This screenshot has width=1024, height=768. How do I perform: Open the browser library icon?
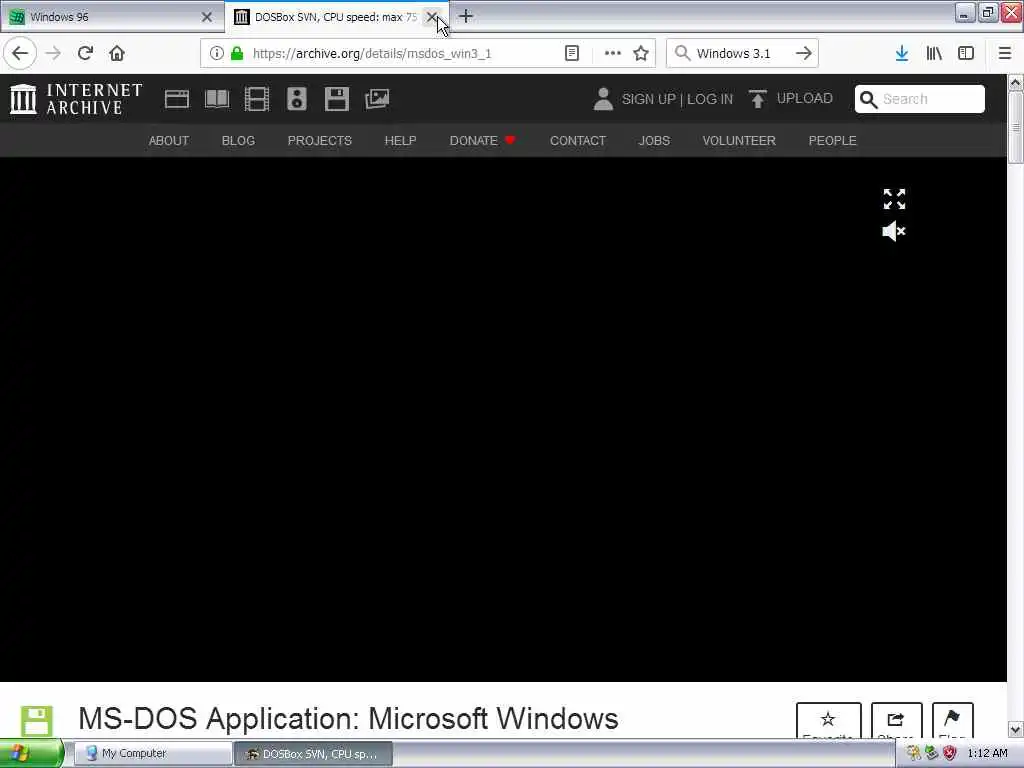934,54
